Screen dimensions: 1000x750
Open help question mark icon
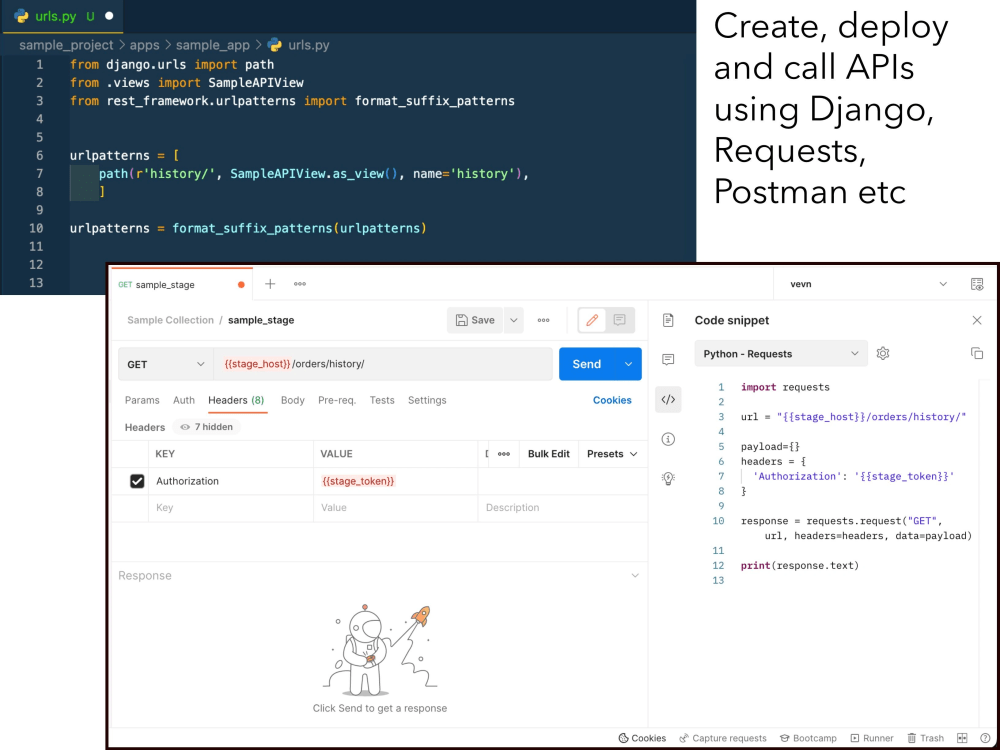[985, 738]
